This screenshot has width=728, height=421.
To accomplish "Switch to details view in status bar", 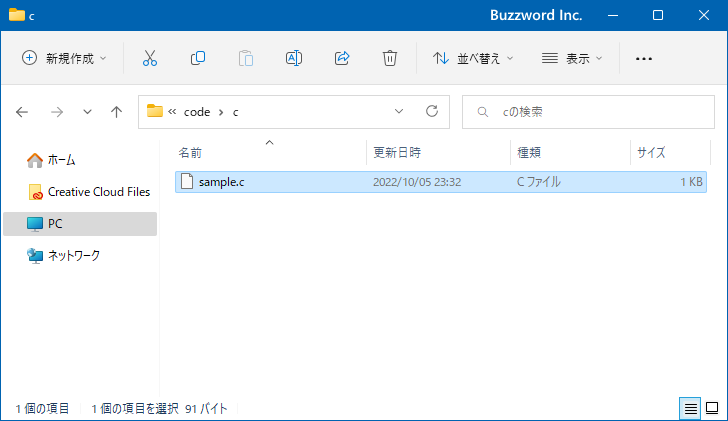I will point(690,408).
